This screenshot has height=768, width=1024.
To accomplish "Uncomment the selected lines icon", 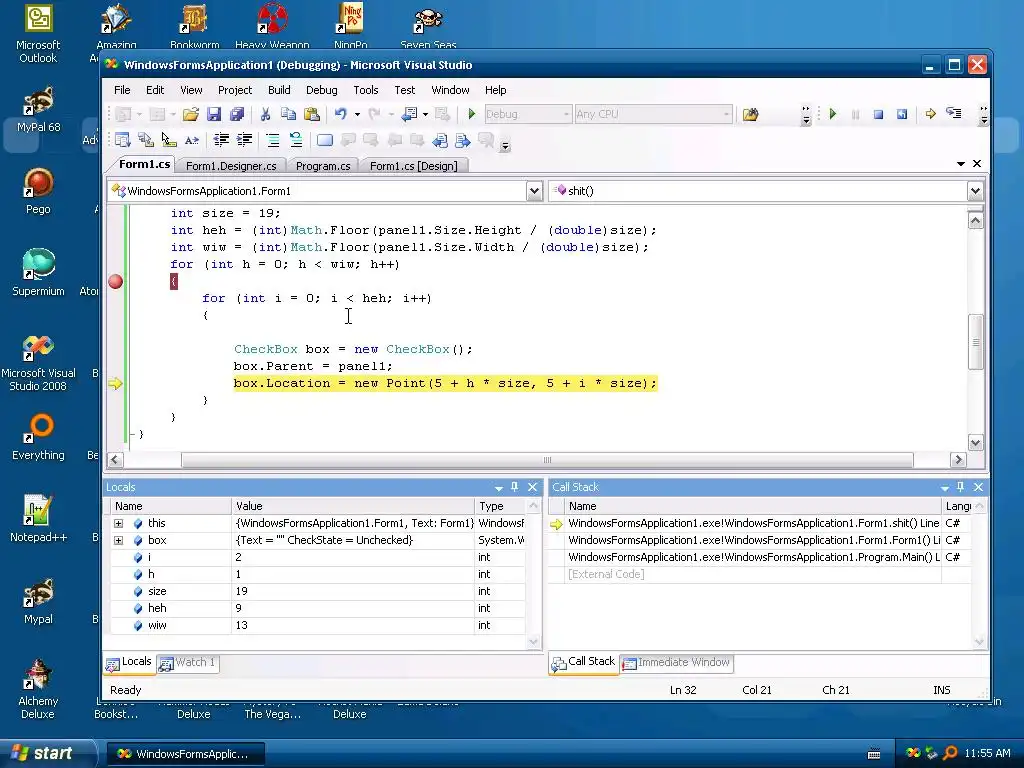I will 296,140.
